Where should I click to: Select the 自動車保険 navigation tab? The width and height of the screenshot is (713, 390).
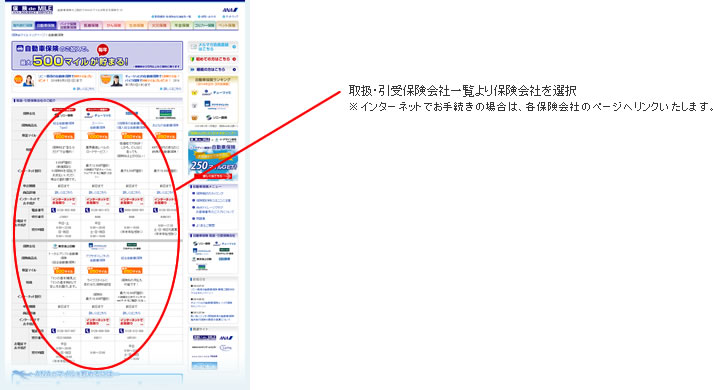click(45, 25)
